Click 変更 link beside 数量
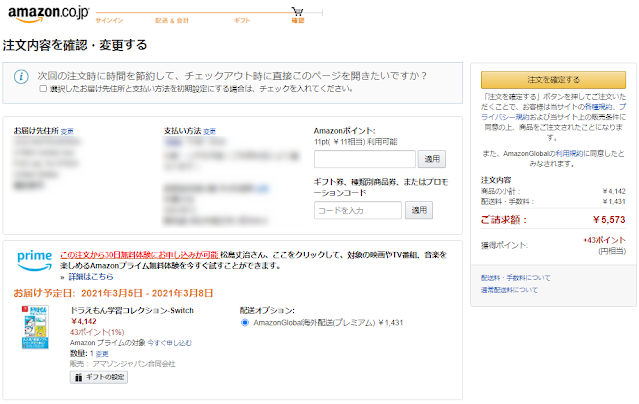The image size is (639, 404). [x=102, y=354]
